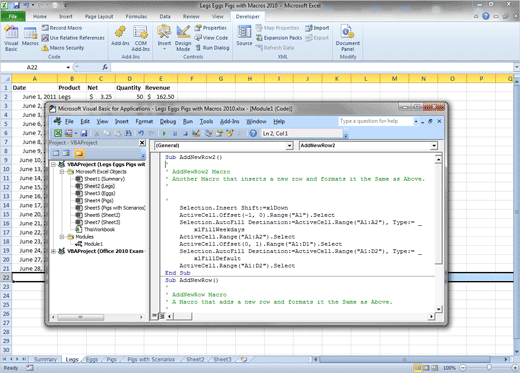Viewport: 520px width, 373px height.
Task: Open Project Explorer icon in VBA toolbar
Action: click(209, 133)
